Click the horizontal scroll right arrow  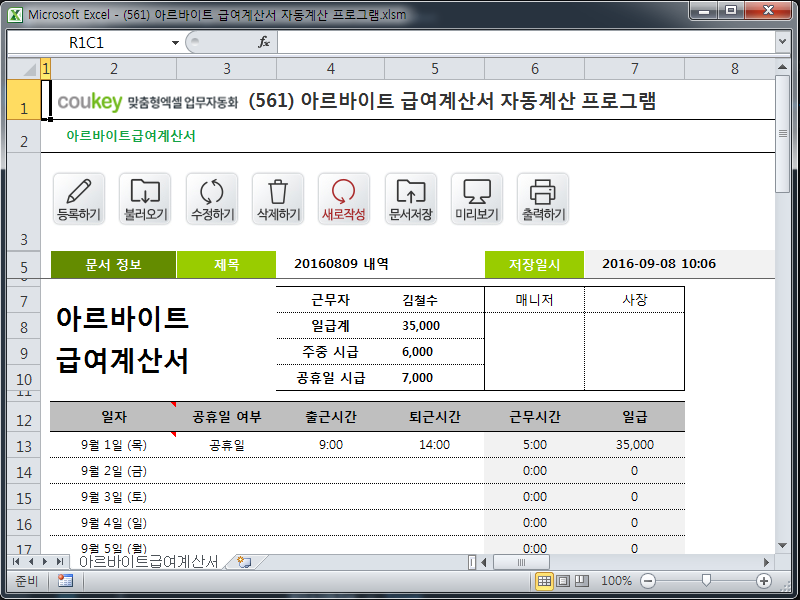tap(766, 562)
